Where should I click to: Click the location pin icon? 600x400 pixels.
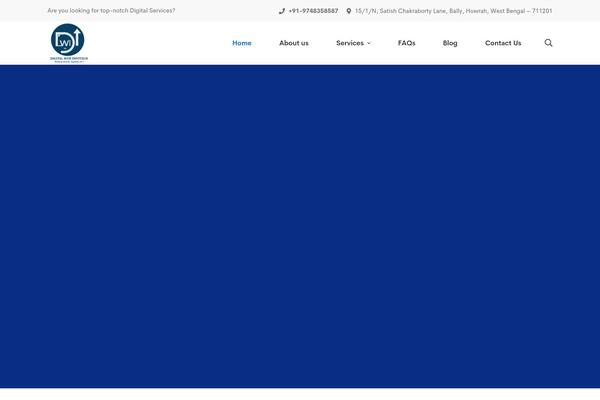pyautogui.click(x=349, y=11)
